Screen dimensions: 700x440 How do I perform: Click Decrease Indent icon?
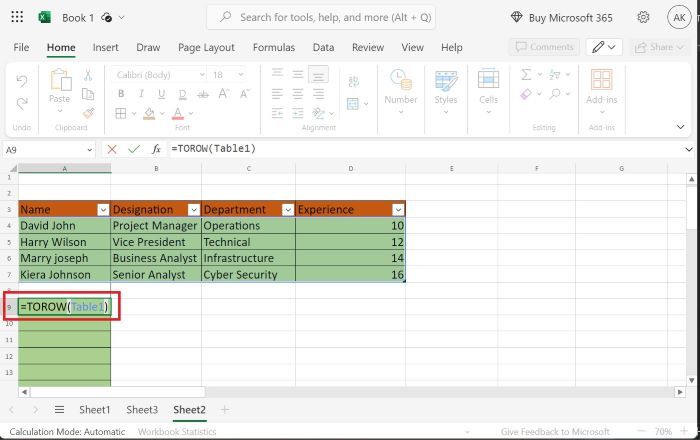point(277,113)
